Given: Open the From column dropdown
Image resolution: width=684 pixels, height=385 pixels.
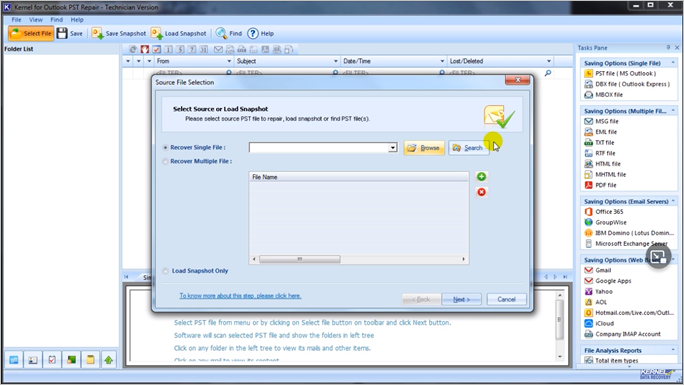Looking at the screenshot, I should coord(229,61).
